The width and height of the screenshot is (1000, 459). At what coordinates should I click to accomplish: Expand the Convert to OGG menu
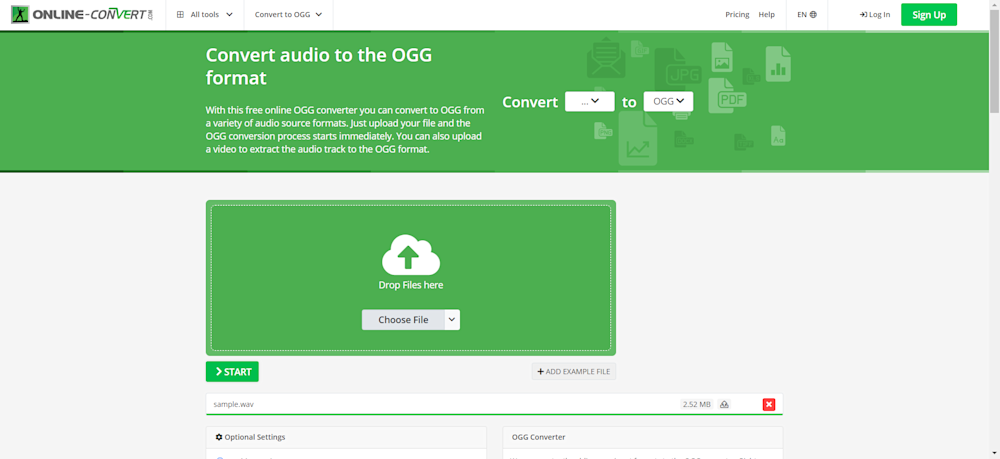tap(288, 15)
